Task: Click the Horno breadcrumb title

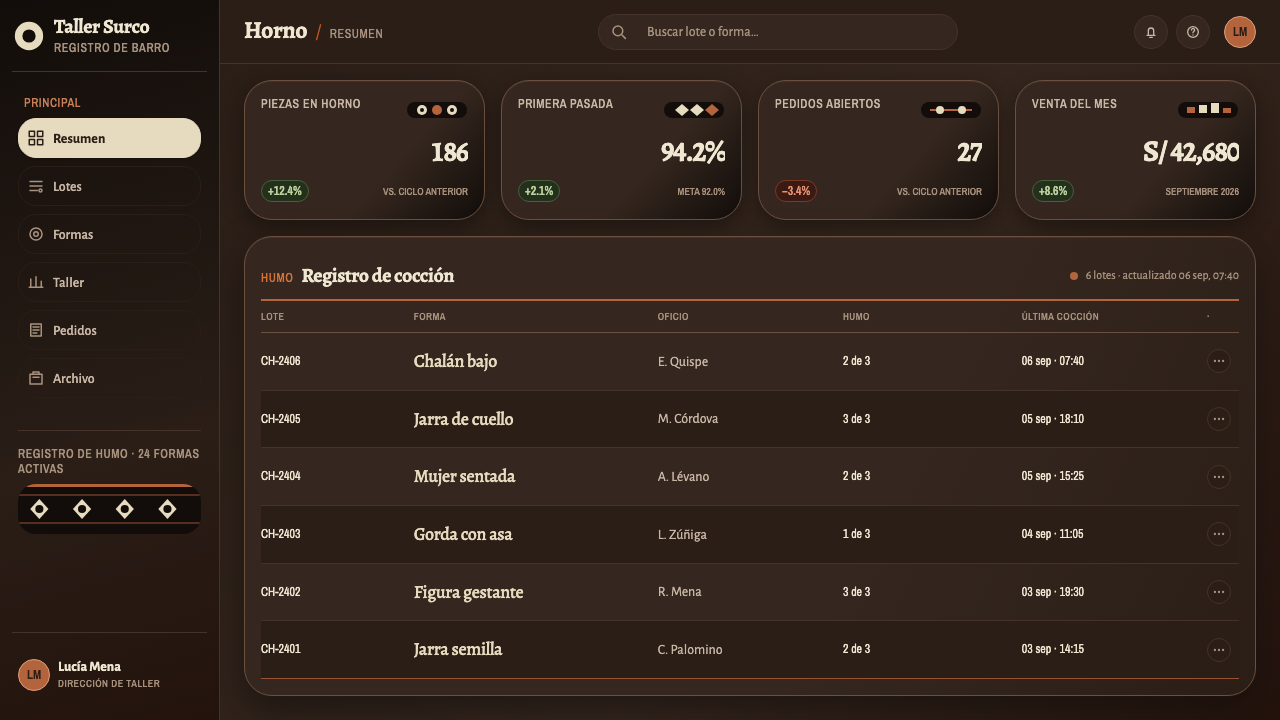Action: pyautogui.click(x=275, y=31)
